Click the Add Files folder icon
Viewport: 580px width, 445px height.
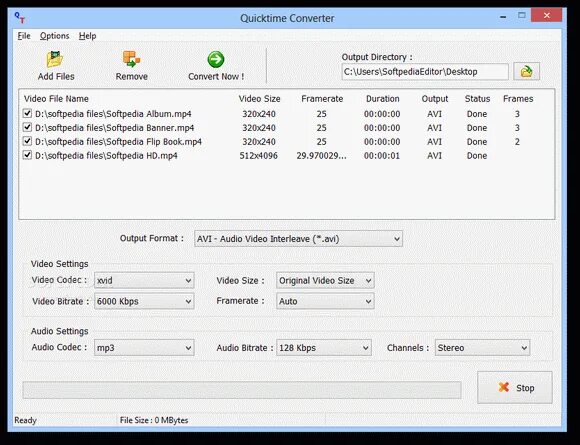point(55,59)
